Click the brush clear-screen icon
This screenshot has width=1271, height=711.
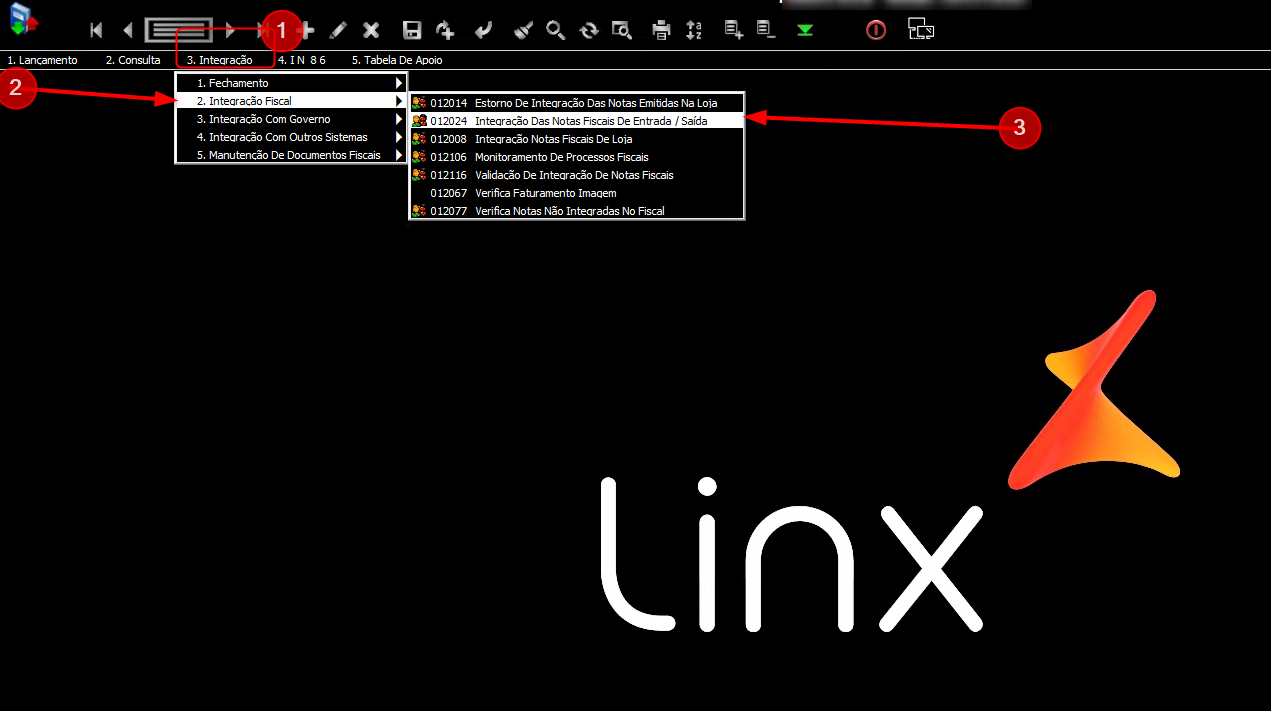[x=523, y=31]
